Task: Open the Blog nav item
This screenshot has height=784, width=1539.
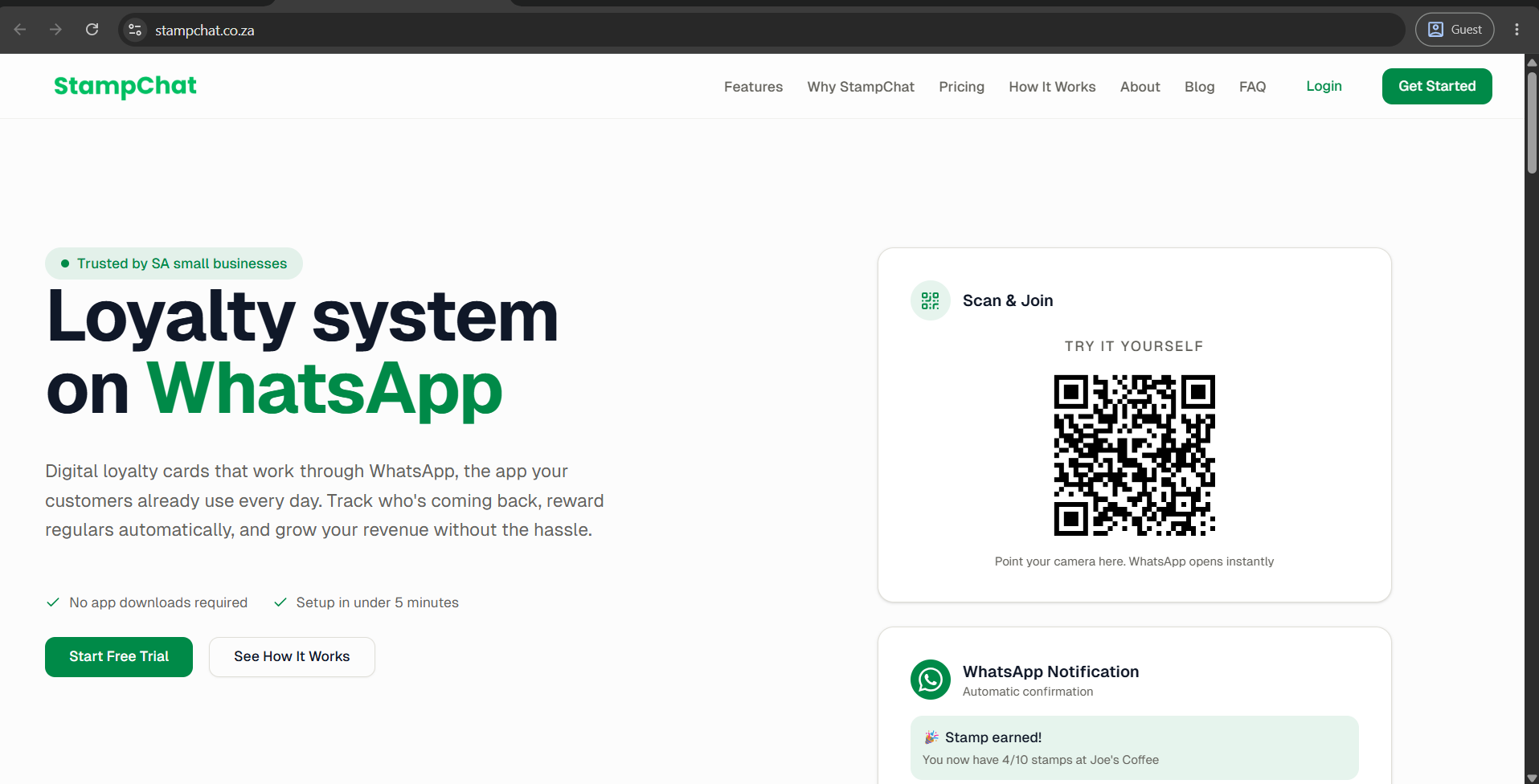Action: 1199,87
